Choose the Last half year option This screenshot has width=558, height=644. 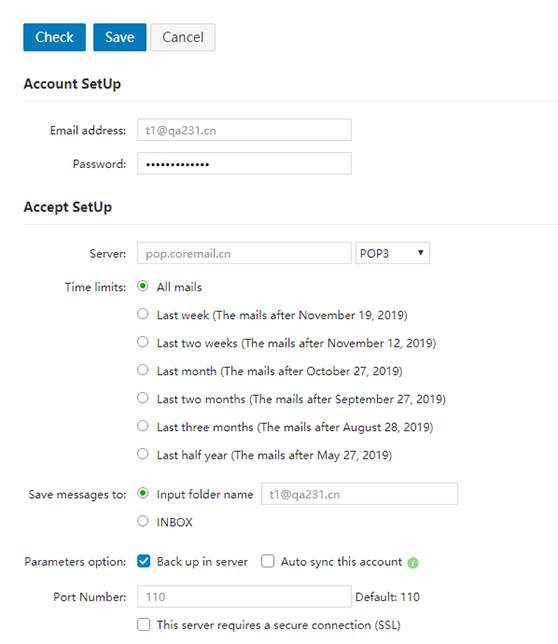click(x=143, y=454)
